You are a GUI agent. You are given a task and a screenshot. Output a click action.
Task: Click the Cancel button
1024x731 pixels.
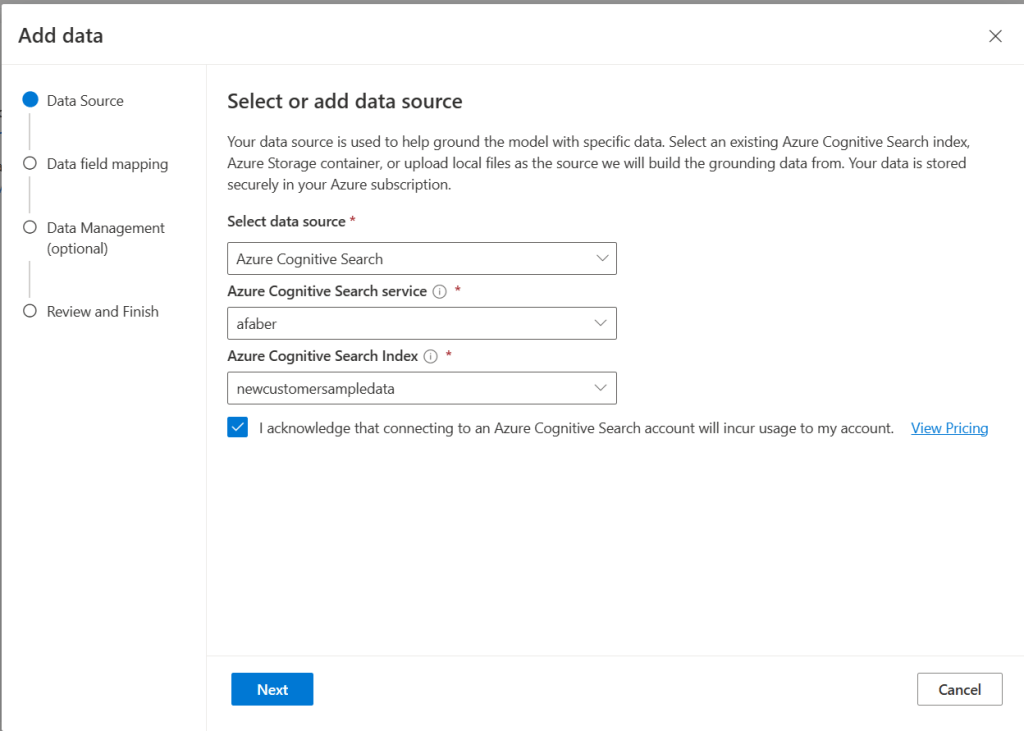coord(959,689)
